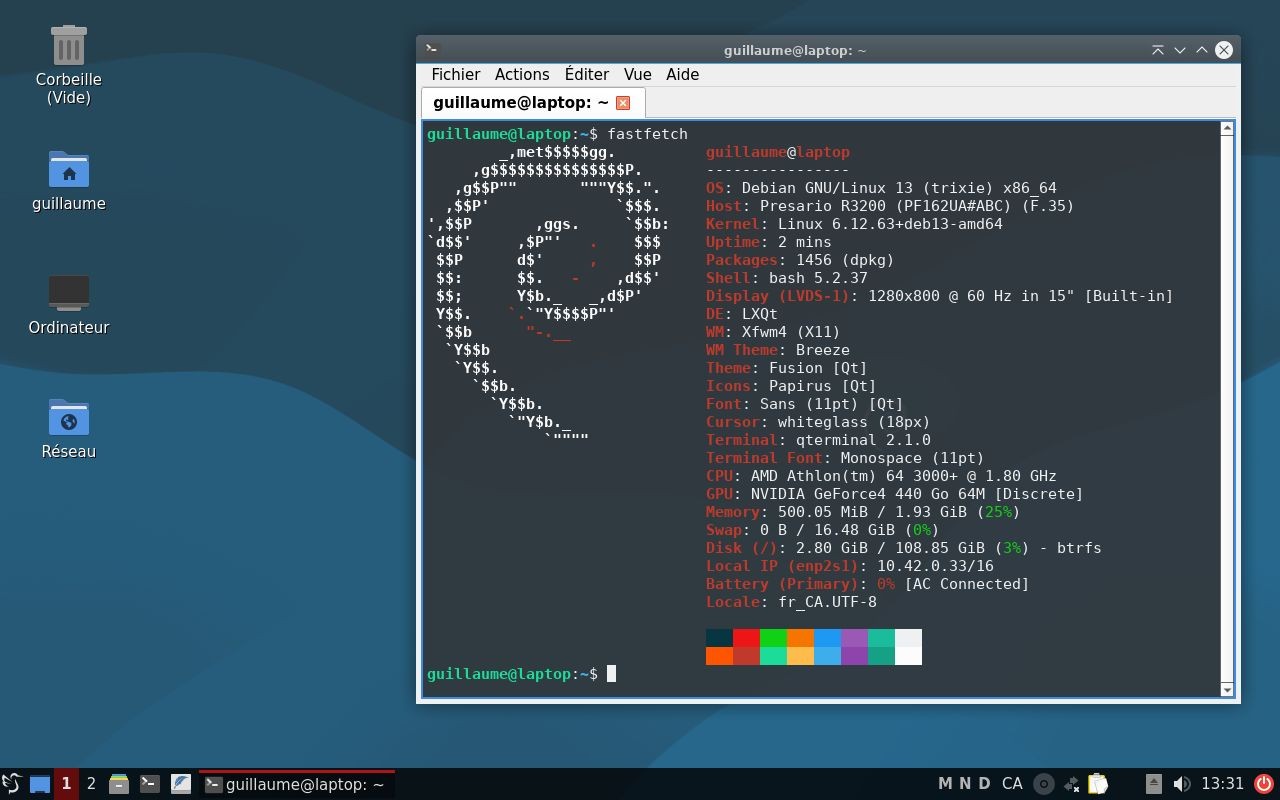
Task: Open the Corbeille trash icon on the desktop
Action: coord(69,46)
